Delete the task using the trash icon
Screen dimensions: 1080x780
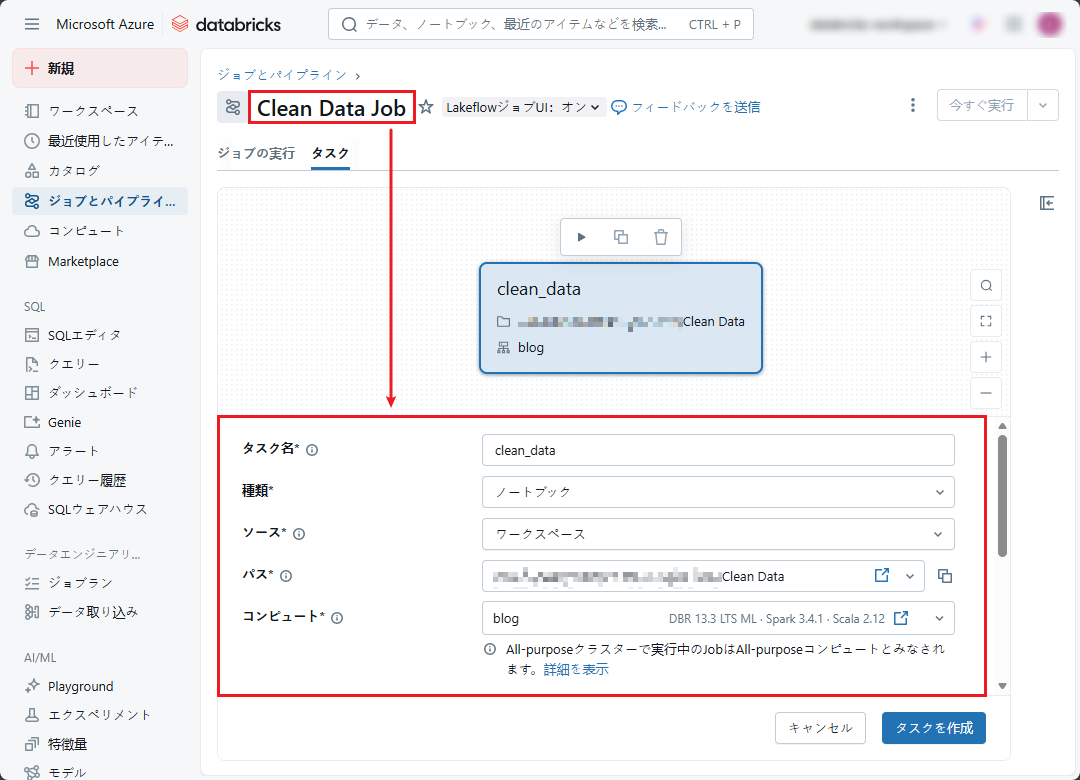pos(660,237)
